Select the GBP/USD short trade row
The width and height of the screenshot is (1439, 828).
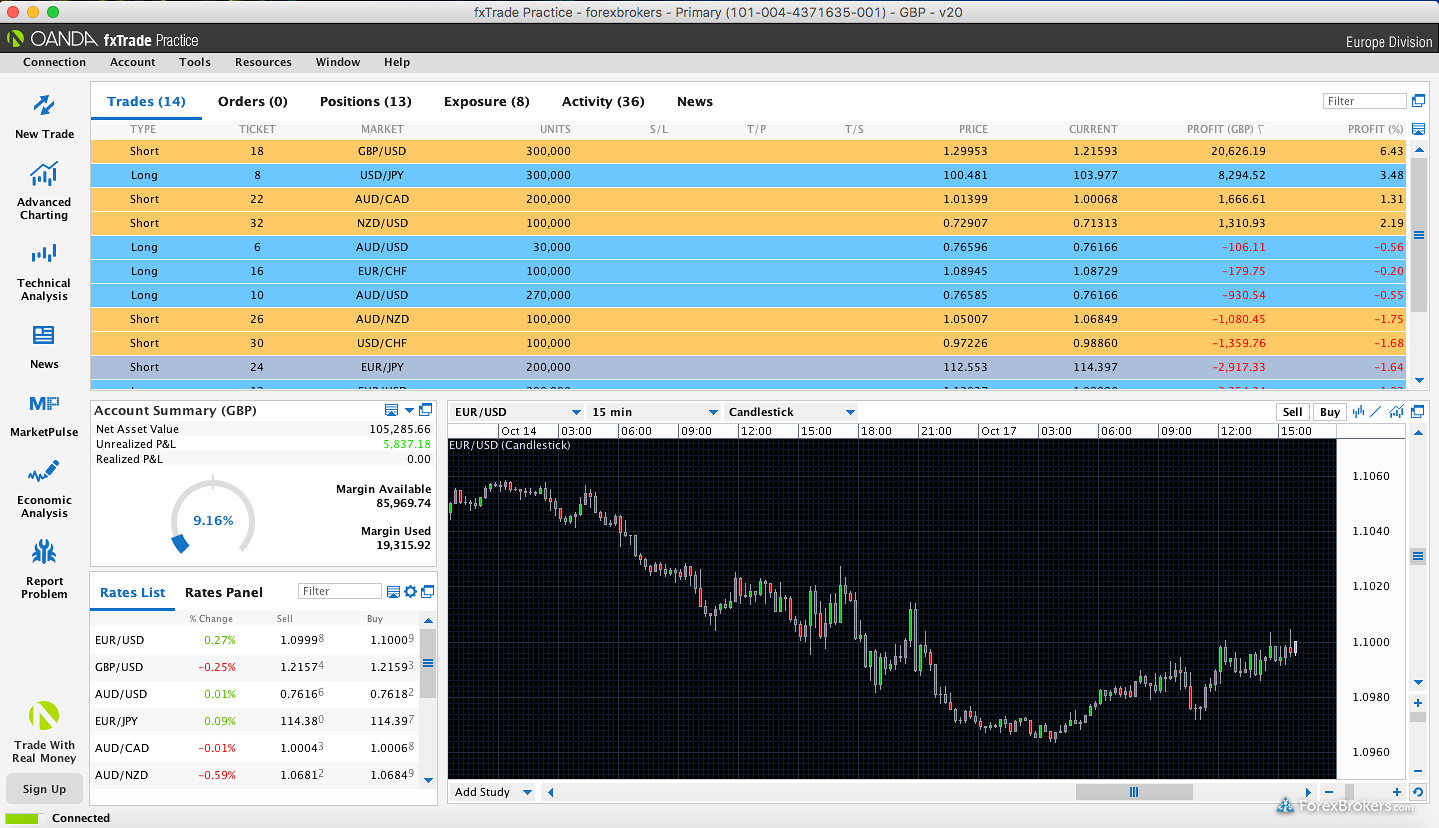748,152
